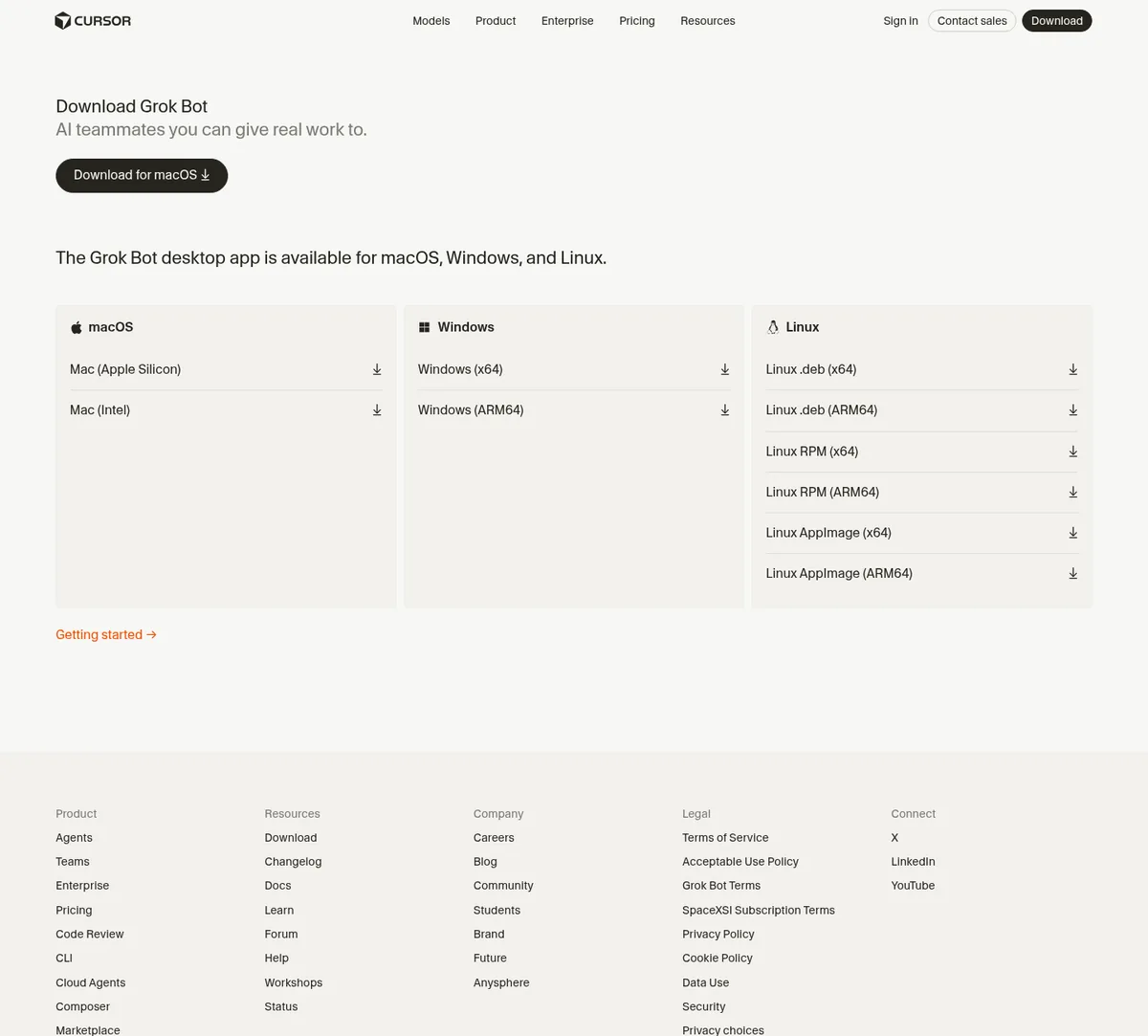Open Workshops footer link
The image size is (1148, 1036).
(x=294, y=983)
